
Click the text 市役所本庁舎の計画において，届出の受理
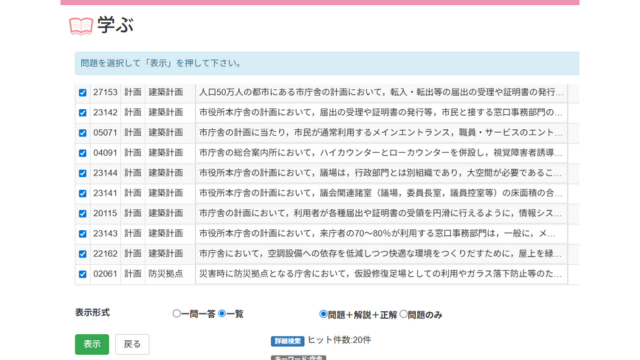[x=381, y=112]
